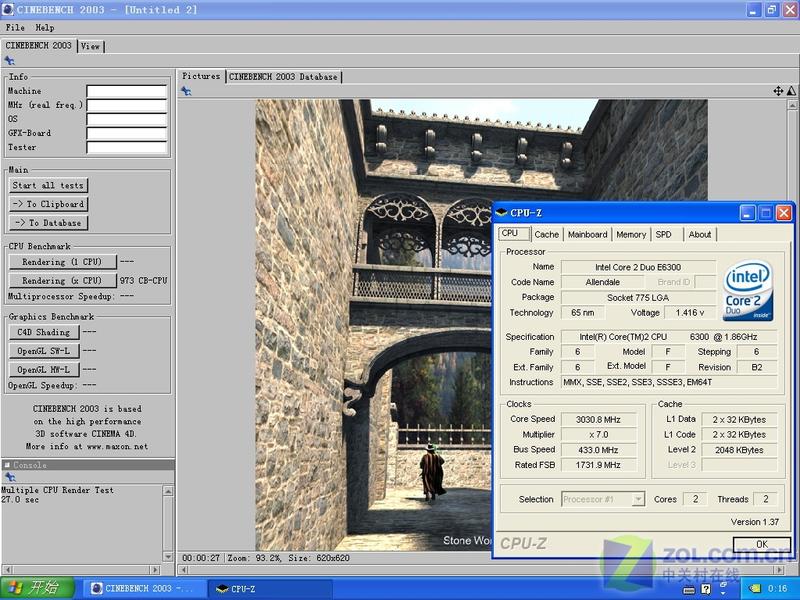Switch to the View tab
Viewport: 800px width, 600px height.
90,46
